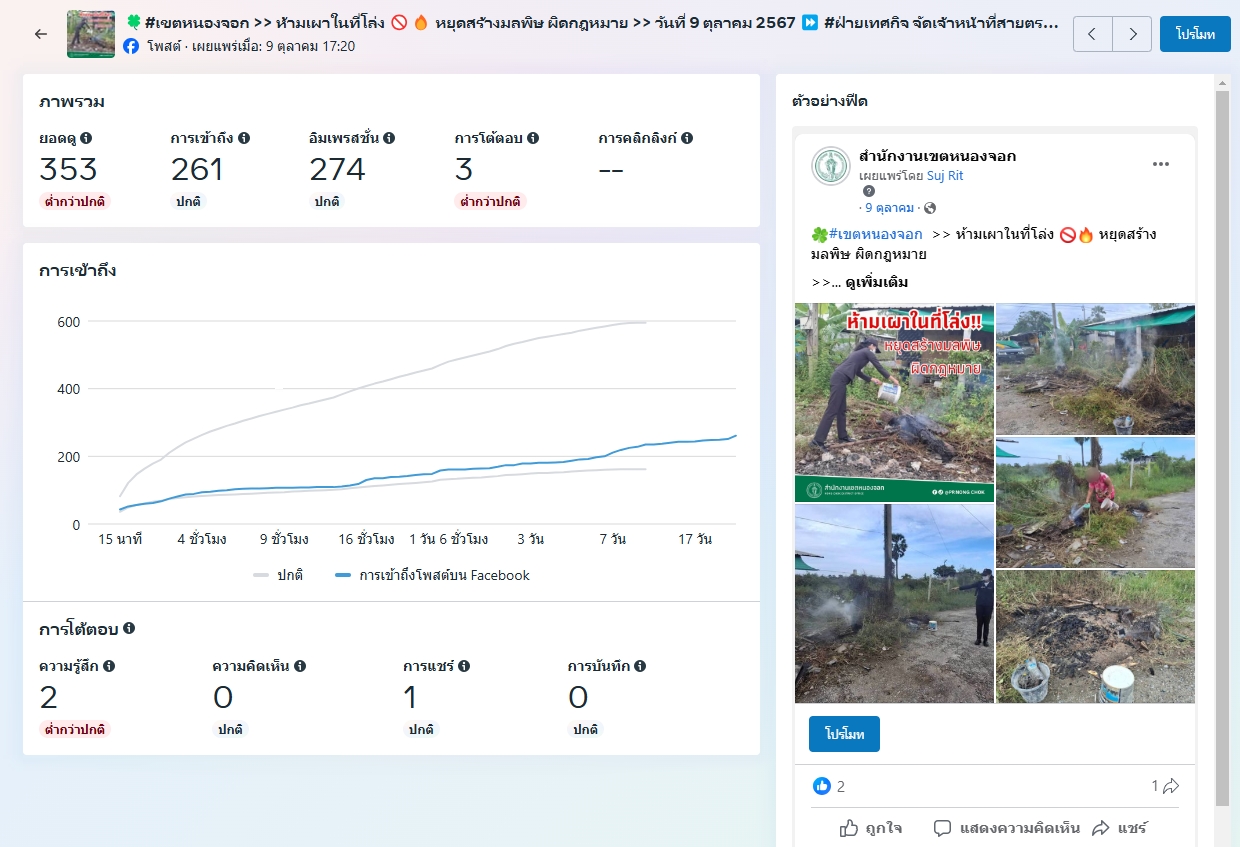Click info icon next to การคลิกลิงก์

pos(687,138)
